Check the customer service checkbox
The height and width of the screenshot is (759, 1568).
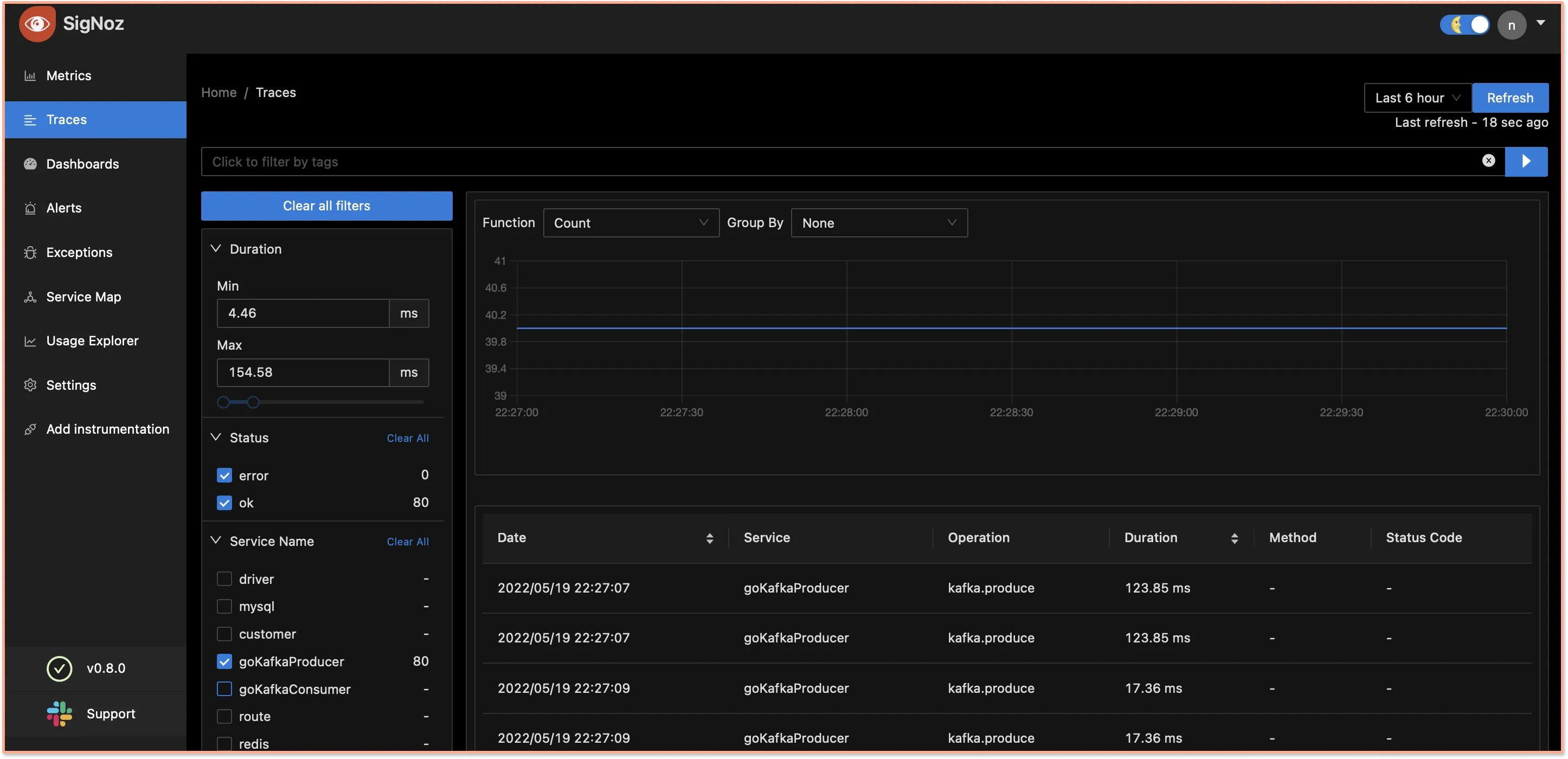click(x=224, y=635)
